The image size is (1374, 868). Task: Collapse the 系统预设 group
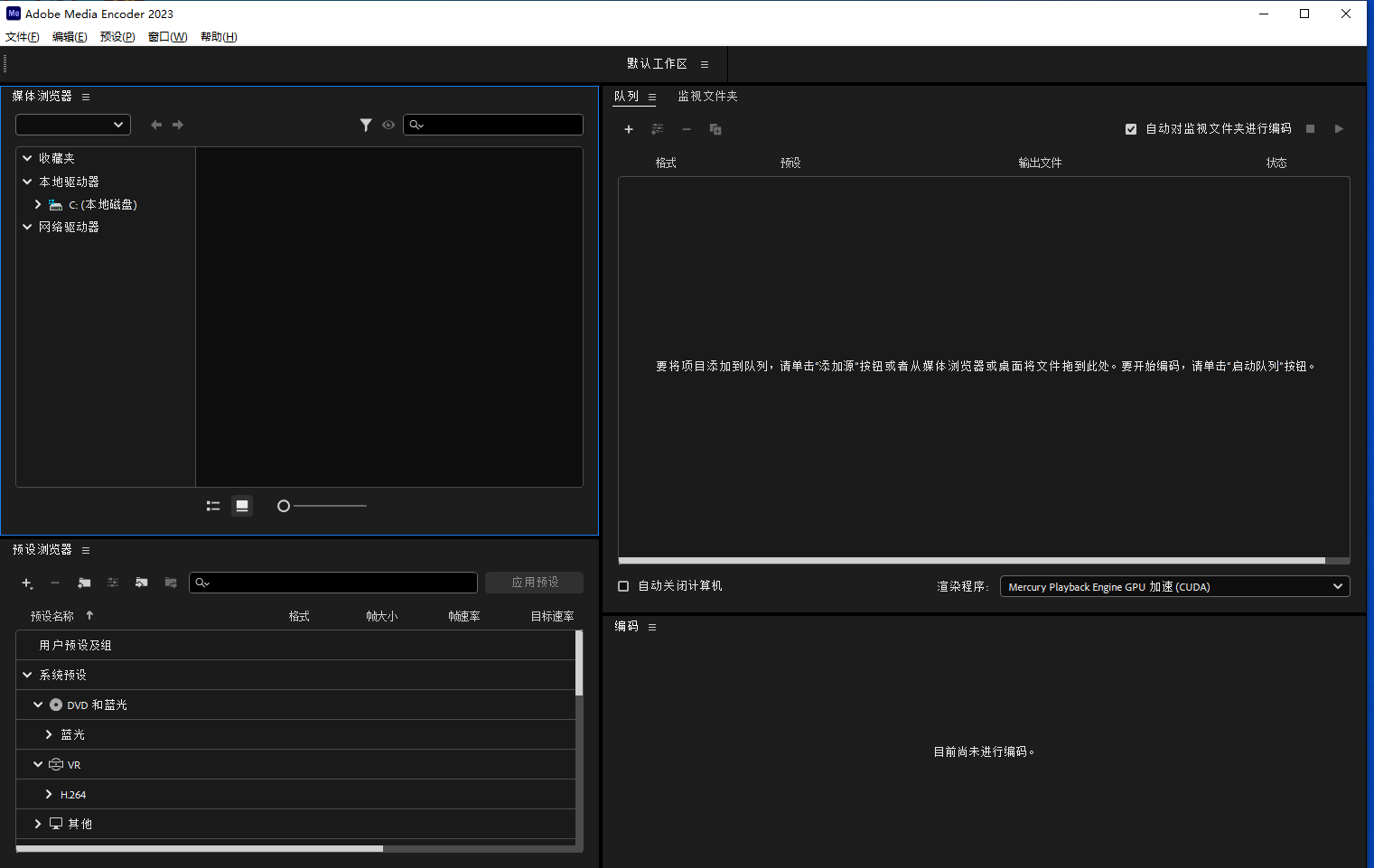(27, 675)
